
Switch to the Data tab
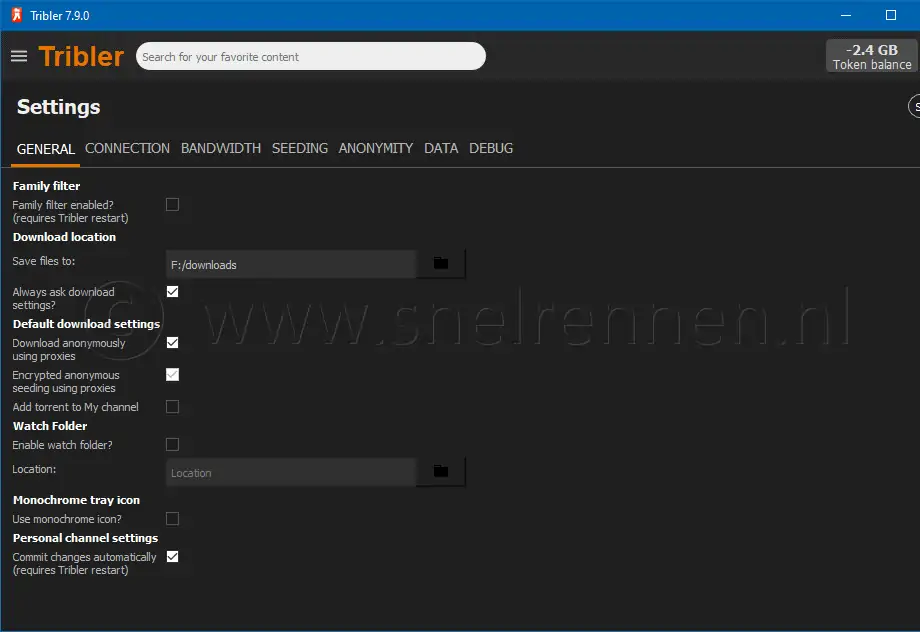441,148
